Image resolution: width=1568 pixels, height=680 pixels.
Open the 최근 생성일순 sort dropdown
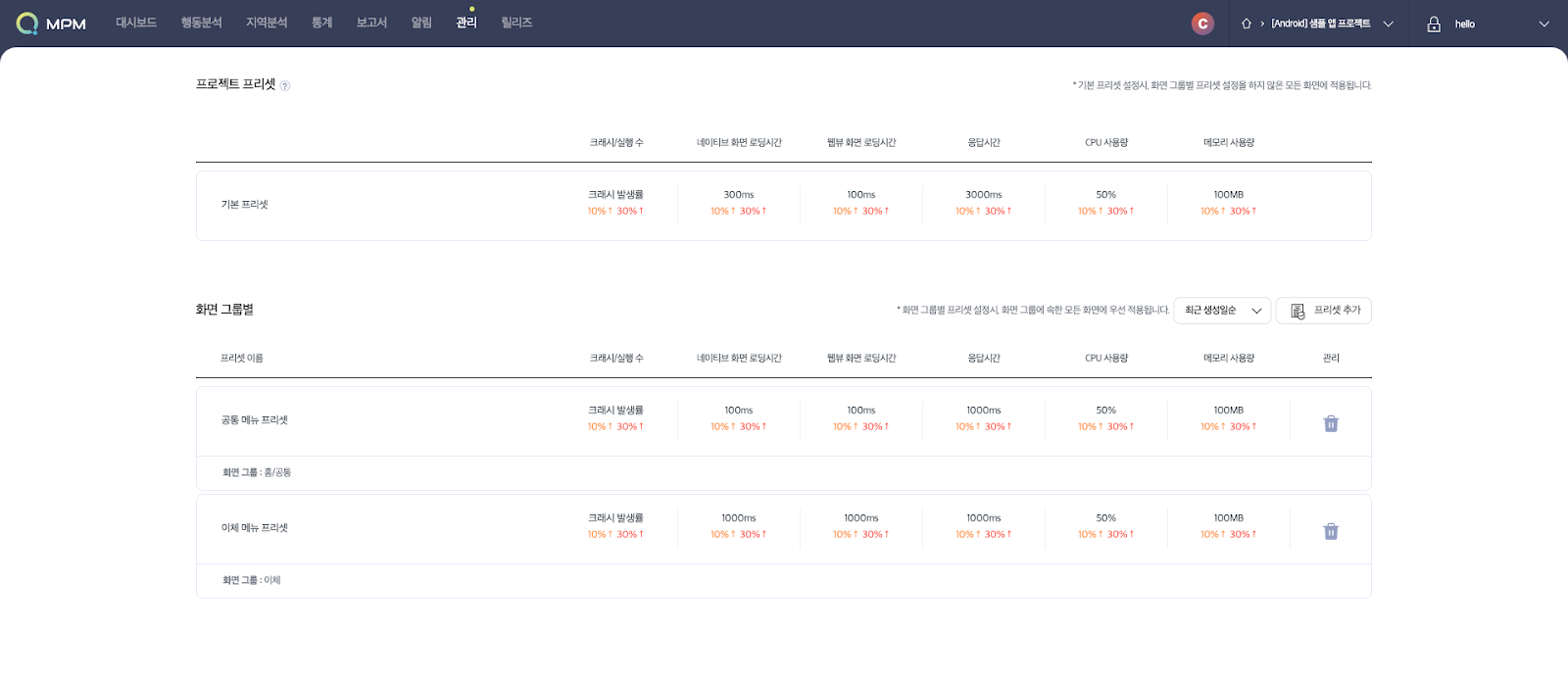point(1222,311)
